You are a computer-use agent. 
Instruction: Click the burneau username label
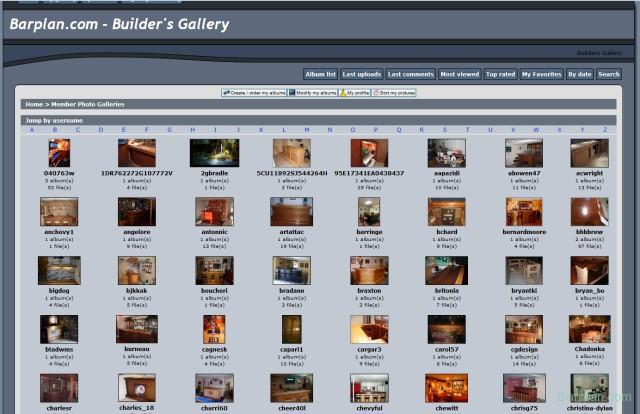pyautogui.click(x=137, y=349)
